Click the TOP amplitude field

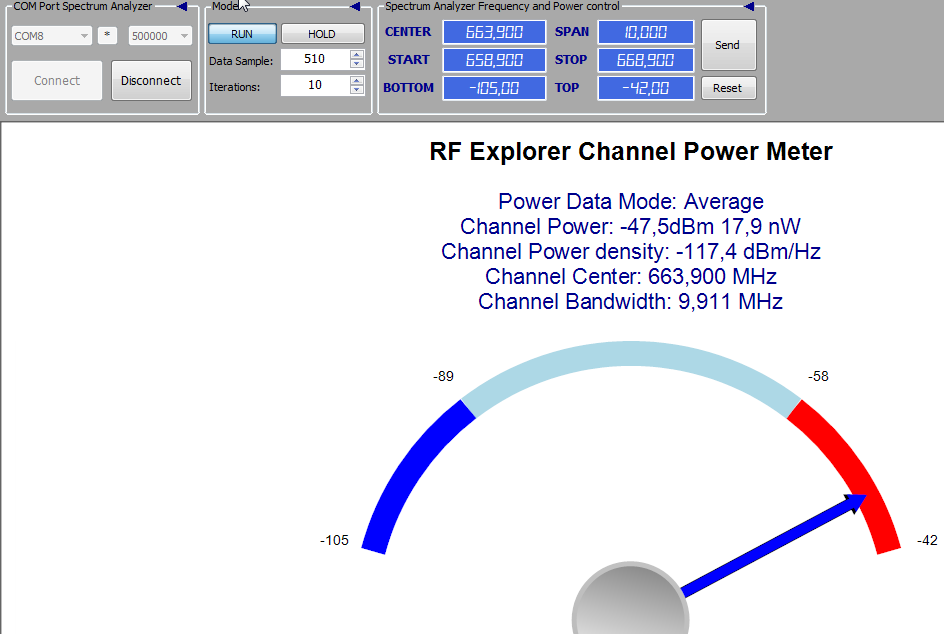645,88
